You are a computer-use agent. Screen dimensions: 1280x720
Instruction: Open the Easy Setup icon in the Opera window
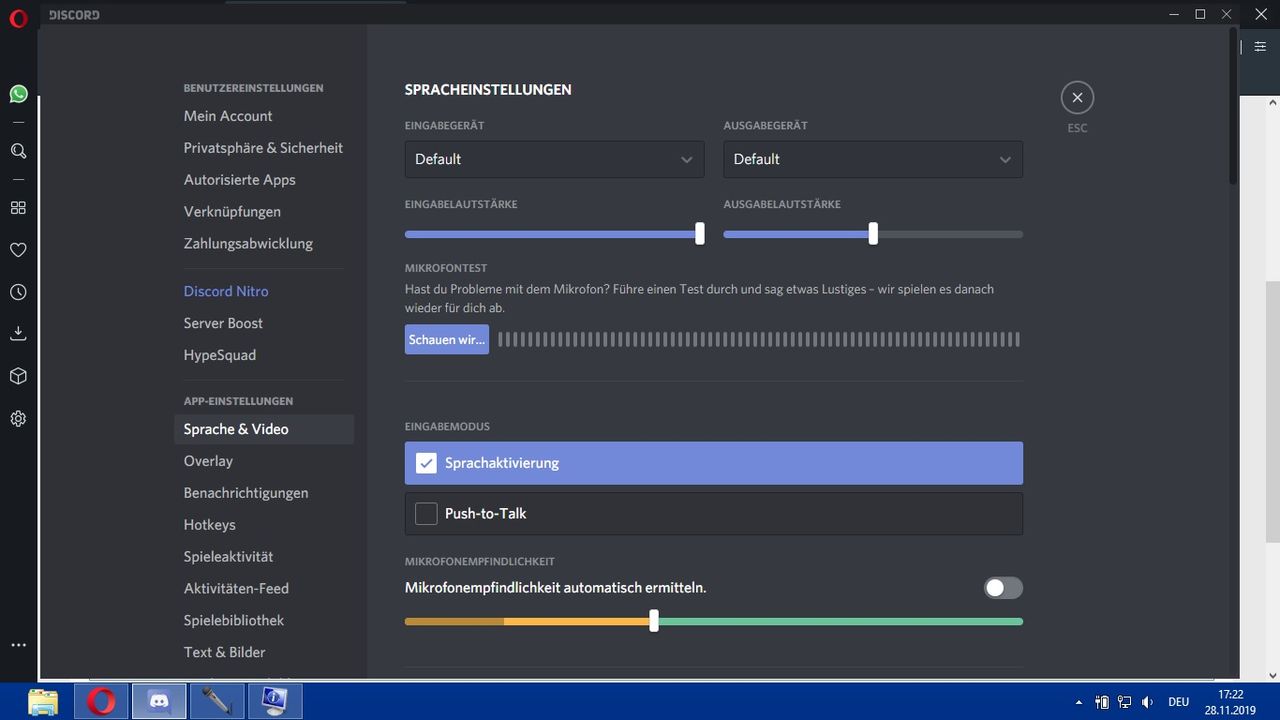pos(1260,46)
